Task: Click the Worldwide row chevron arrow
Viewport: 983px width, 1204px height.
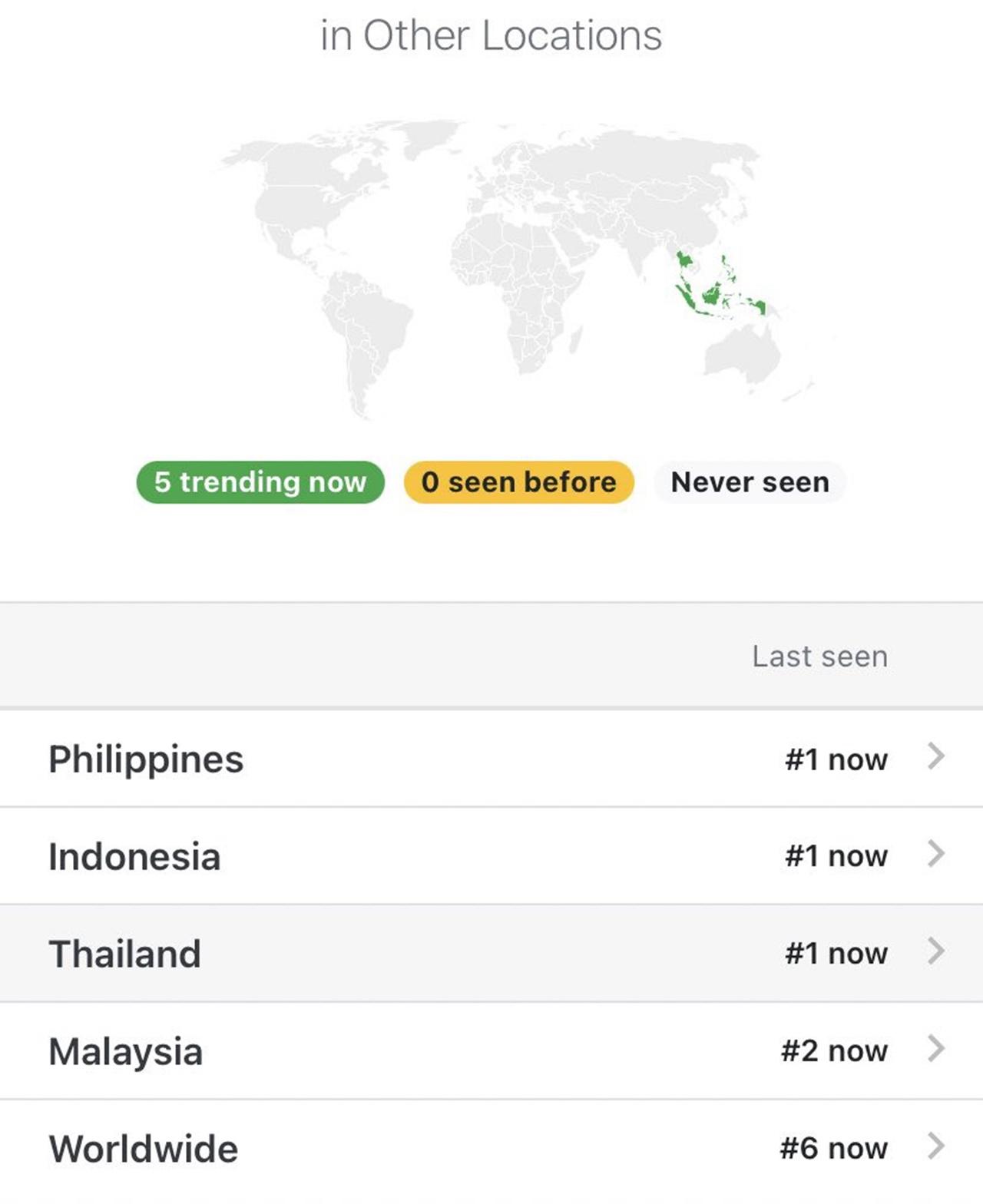Action: 935,1146
